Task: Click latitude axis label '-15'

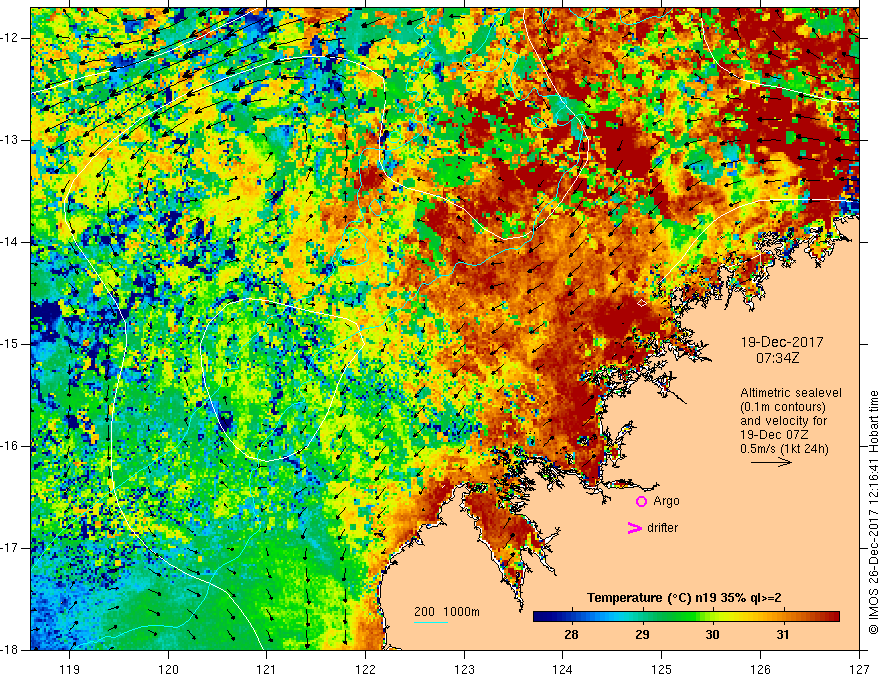Action: (10, 344)
